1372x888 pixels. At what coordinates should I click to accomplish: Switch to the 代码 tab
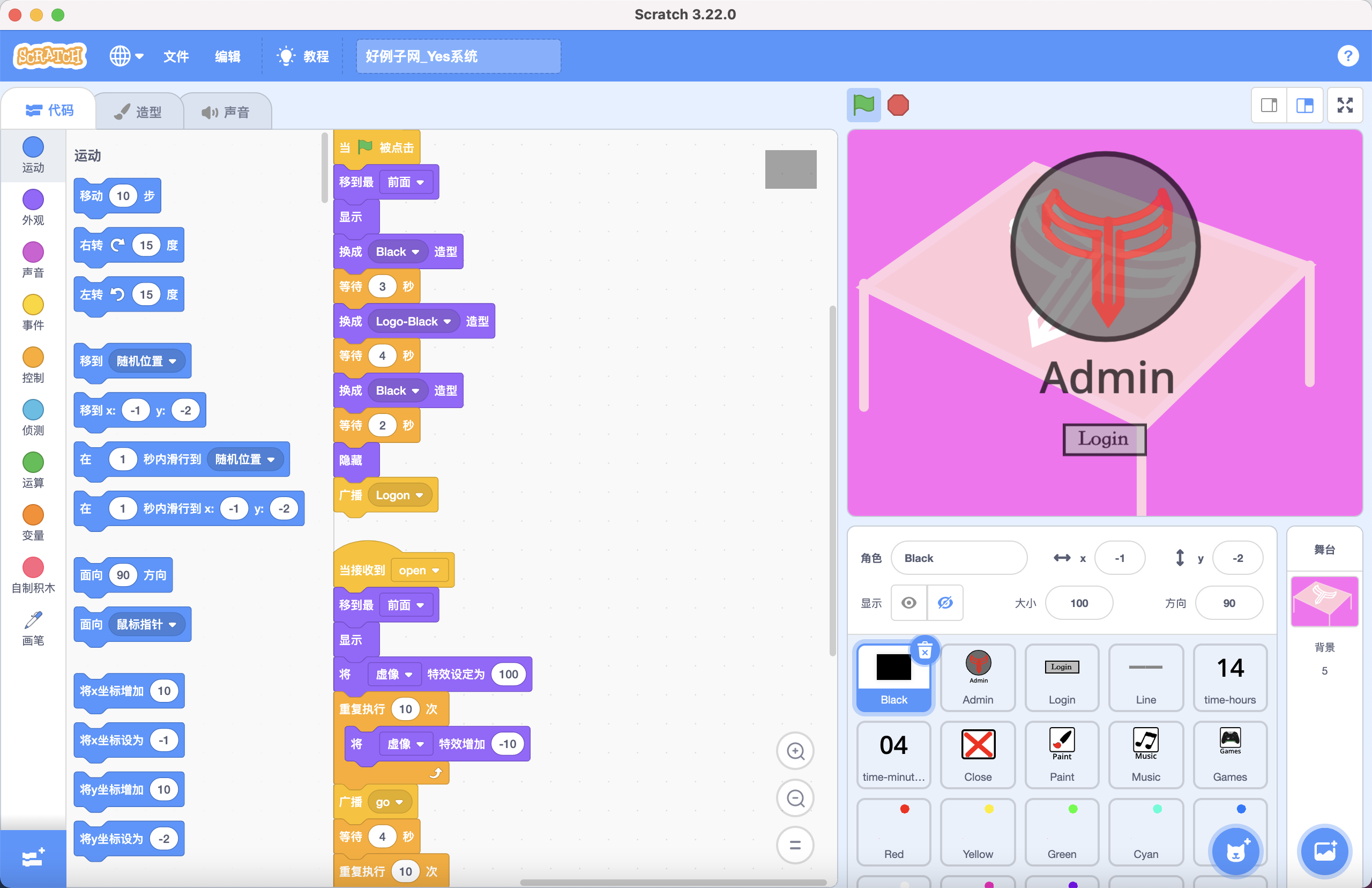pyautogui.click(x=49, y=109)
